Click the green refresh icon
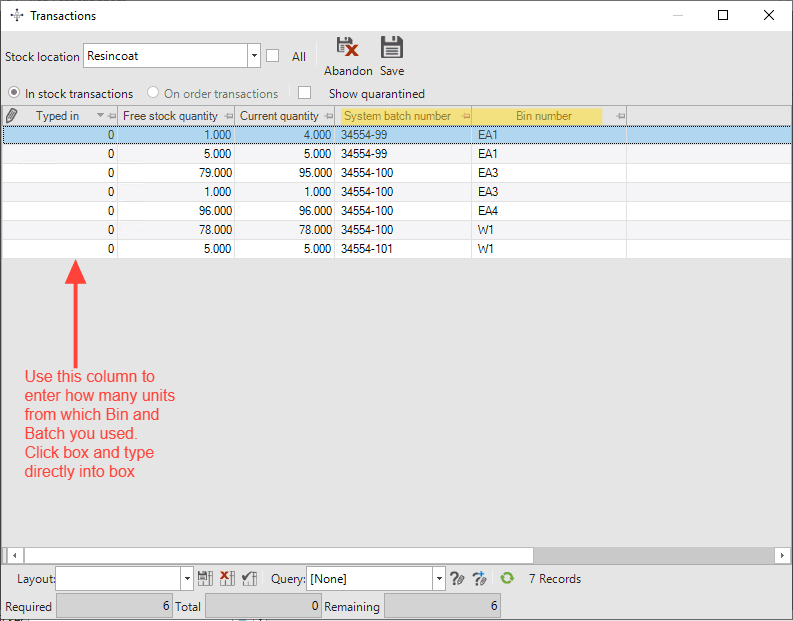 [507, 578]
